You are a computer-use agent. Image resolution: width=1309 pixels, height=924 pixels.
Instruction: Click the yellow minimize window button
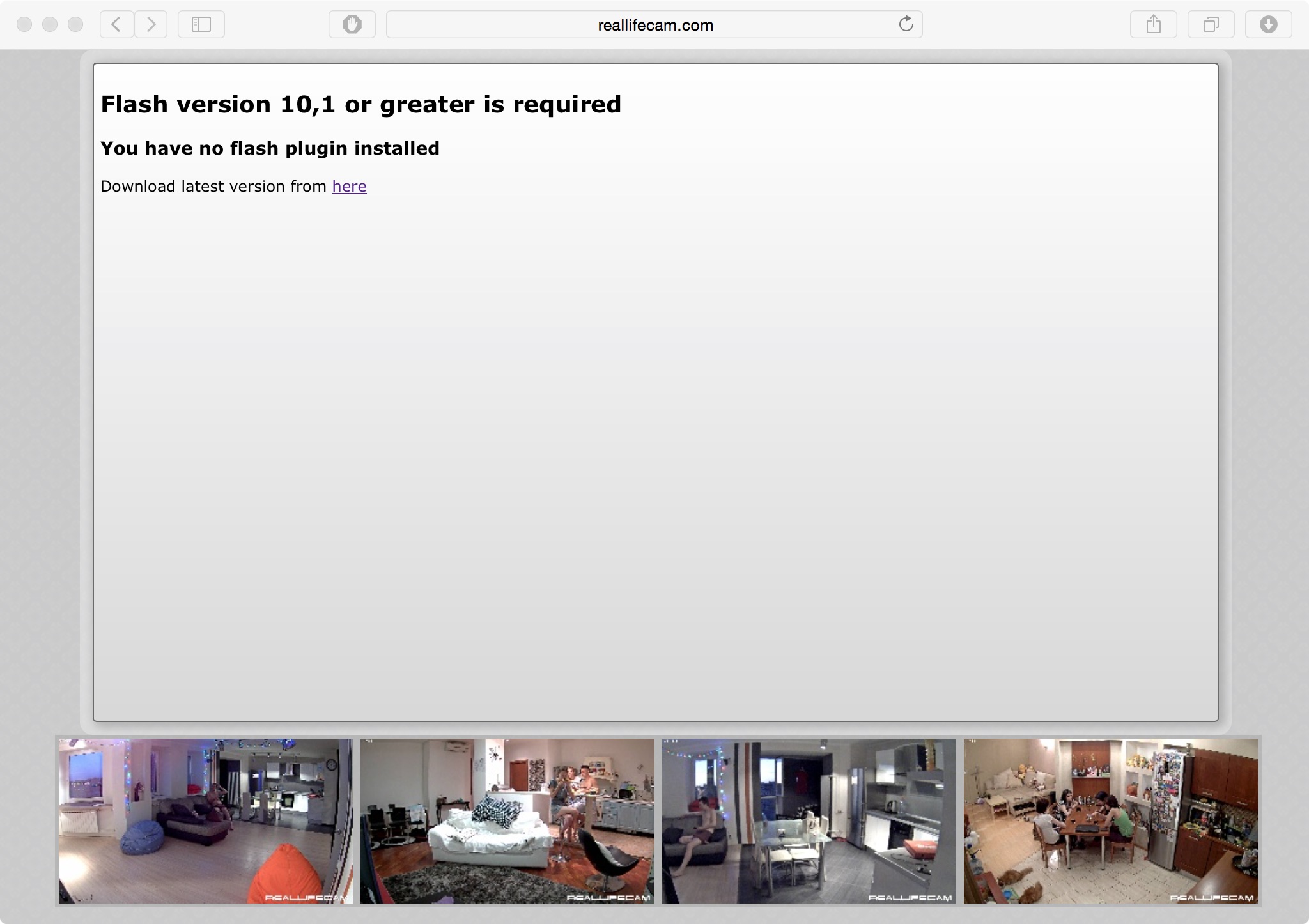pyautogui.click(x=50, y=25)
